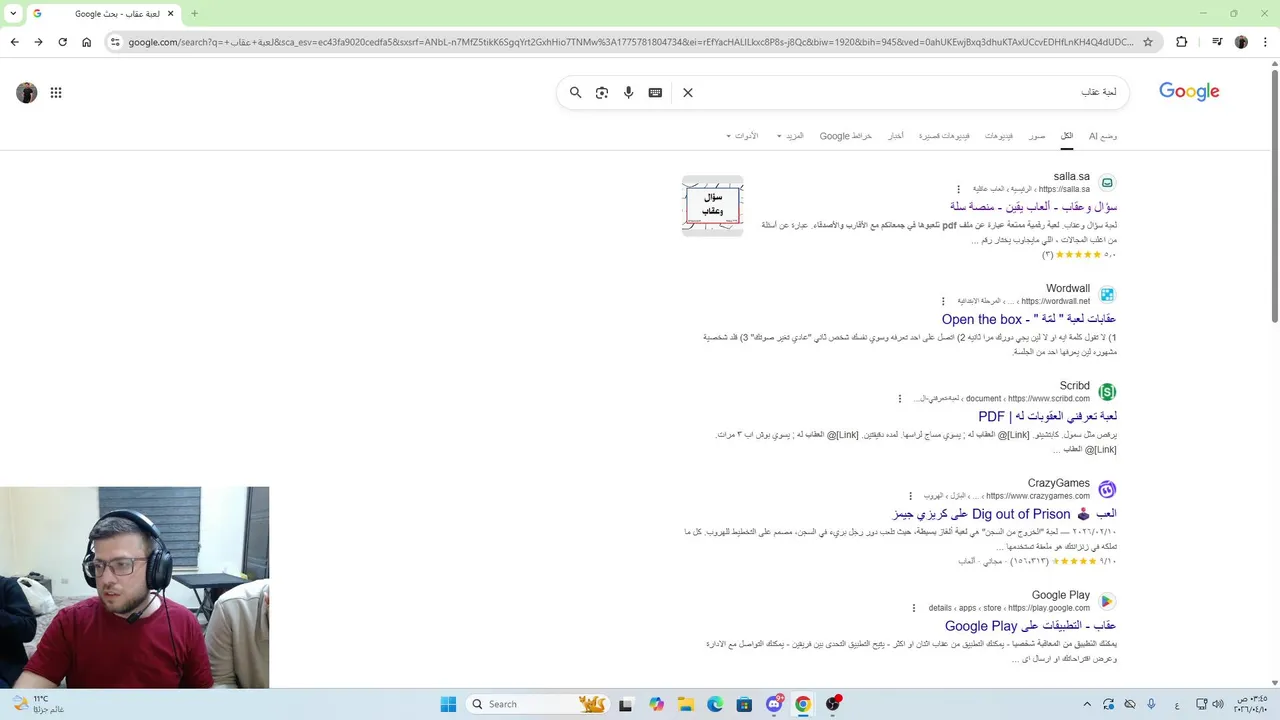Open the on-screen keyboard input tool
Screen dimensions: 1280x720
pos(655,92)
